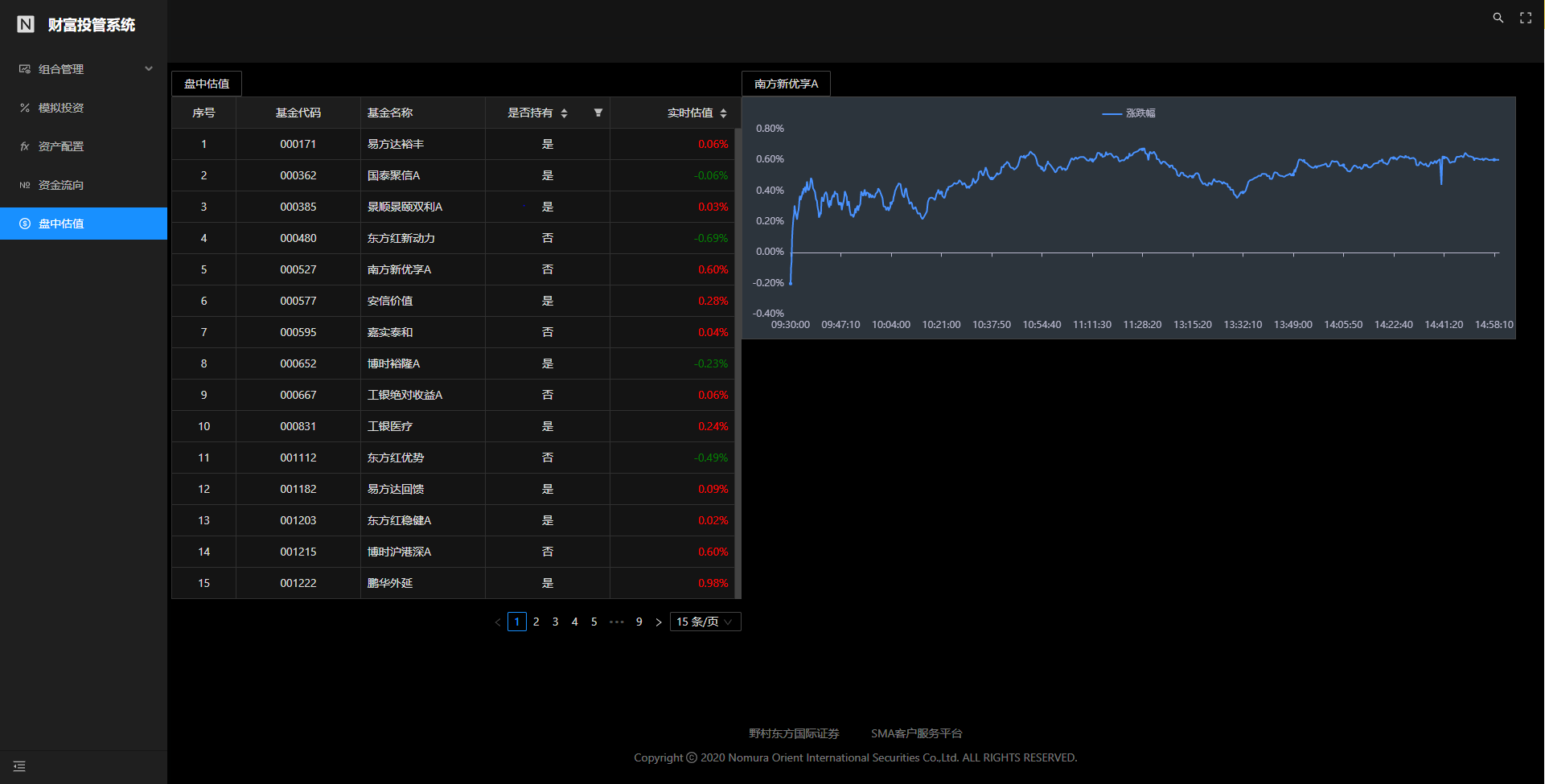Open the 资产配置 sidebar icon
1545x784 pixels.
point(24,146)
